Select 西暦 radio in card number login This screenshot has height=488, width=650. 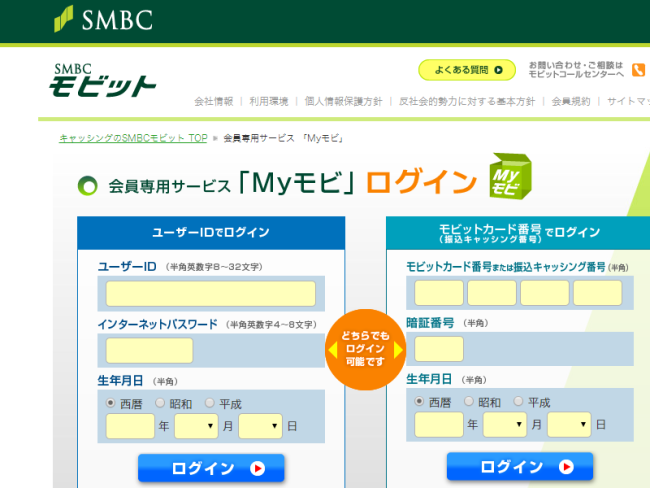[419, 401]
